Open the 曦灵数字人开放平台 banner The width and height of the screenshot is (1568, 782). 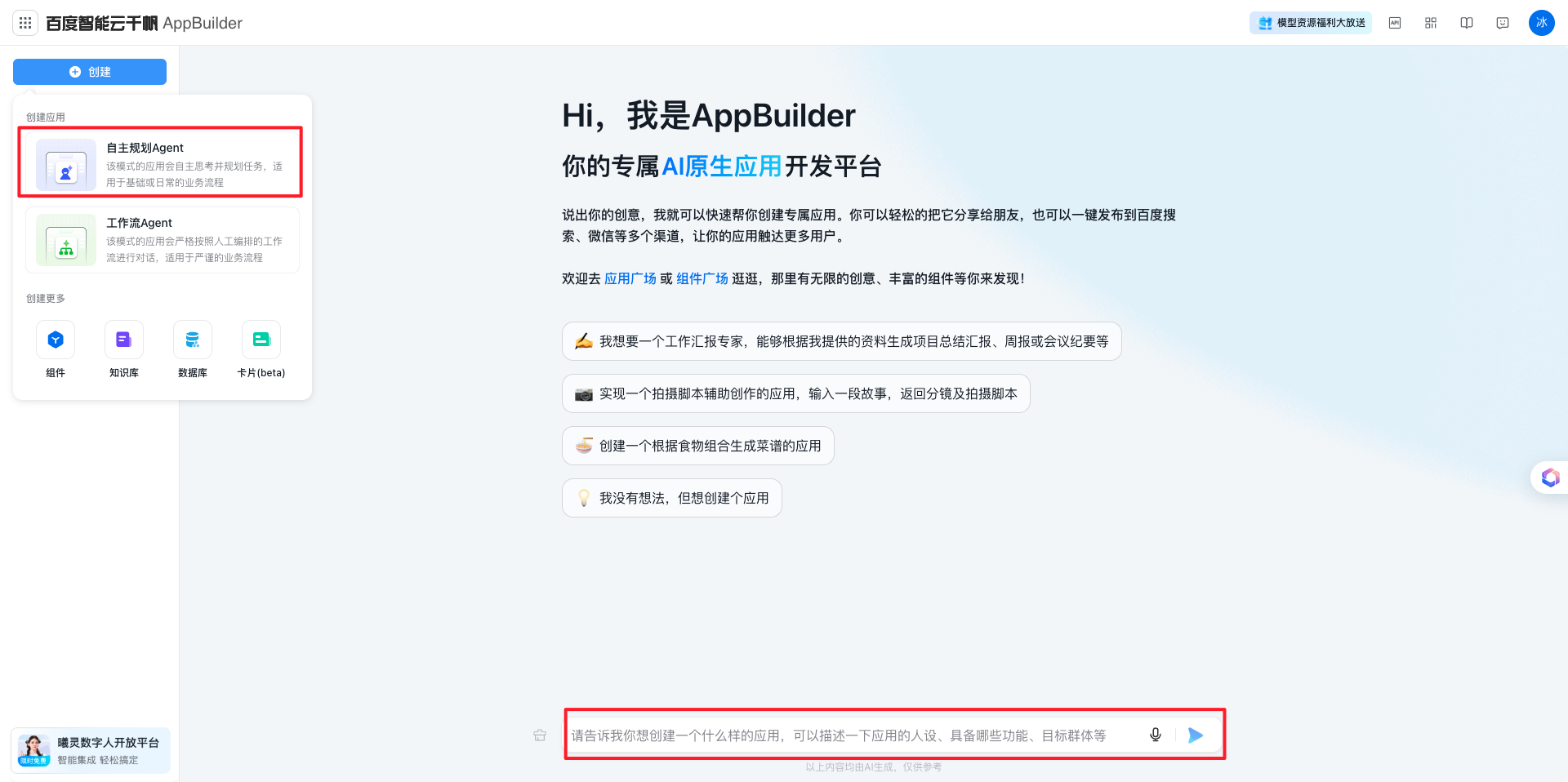point(91,750)
